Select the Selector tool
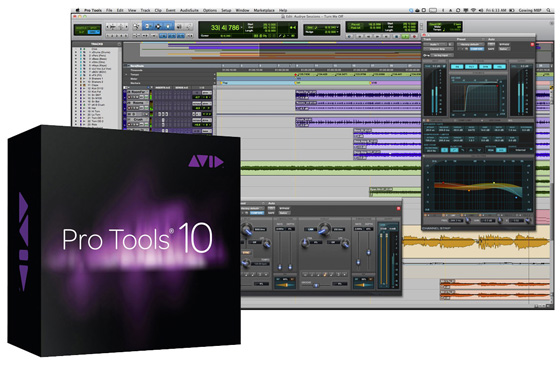Screen dimensions: 560x365 pos(158,26)
